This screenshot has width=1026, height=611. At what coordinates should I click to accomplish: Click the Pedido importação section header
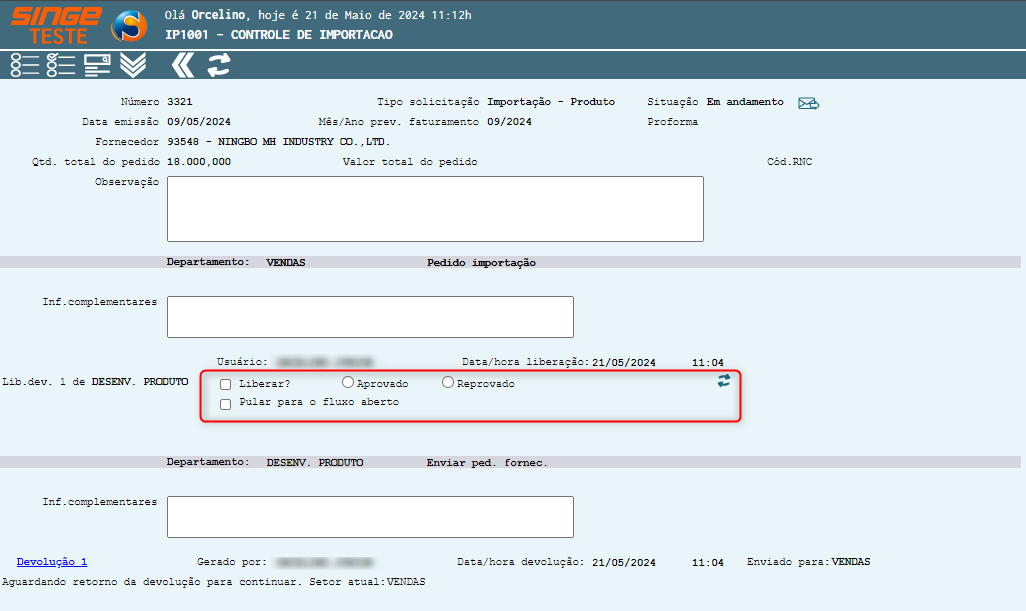[x=481, y=263]
